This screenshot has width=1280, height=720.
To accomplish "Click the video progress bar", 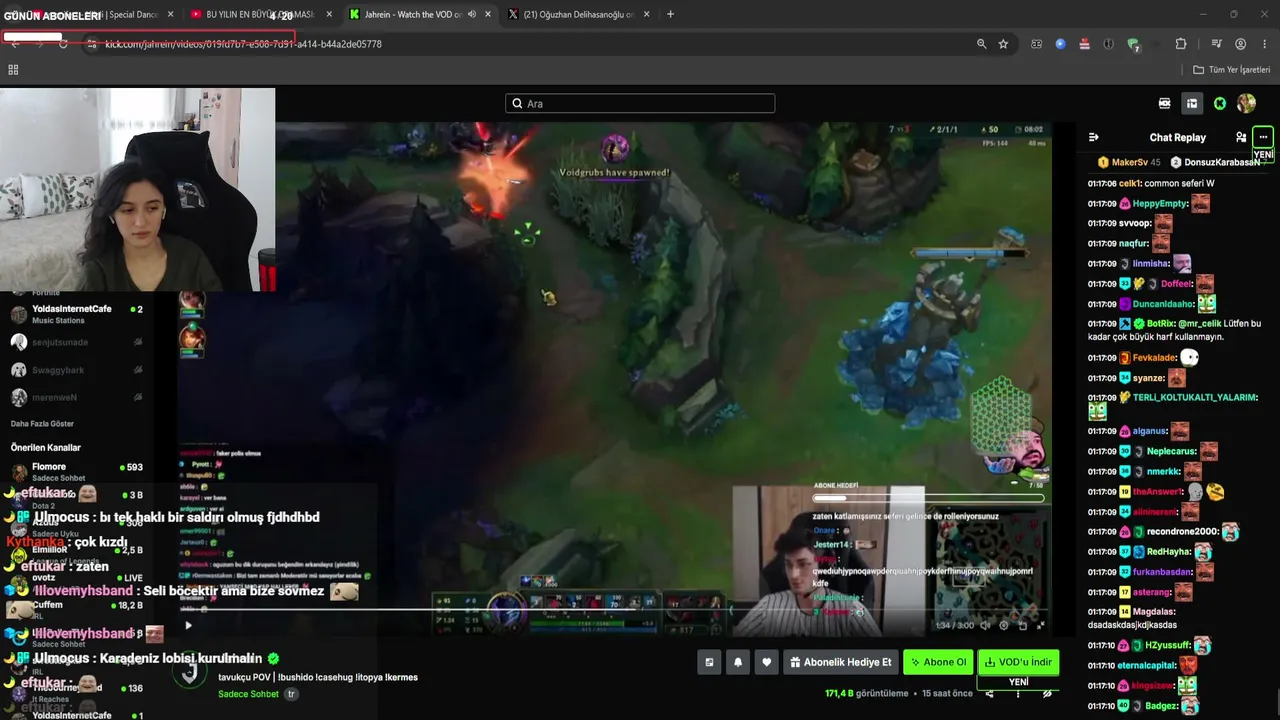I will [x=612, y=609].
